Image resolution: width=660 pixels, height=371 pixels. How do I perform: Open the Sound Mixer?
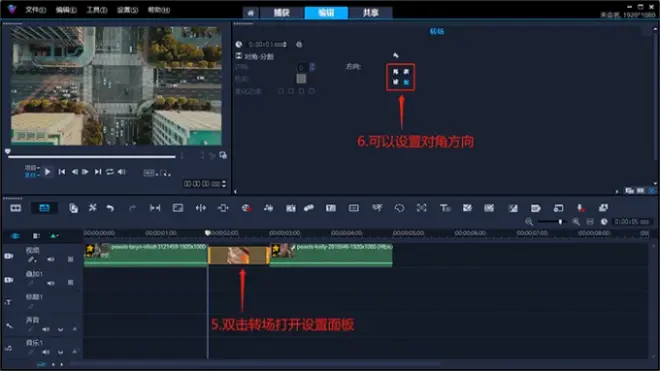[x=268, y=208]
